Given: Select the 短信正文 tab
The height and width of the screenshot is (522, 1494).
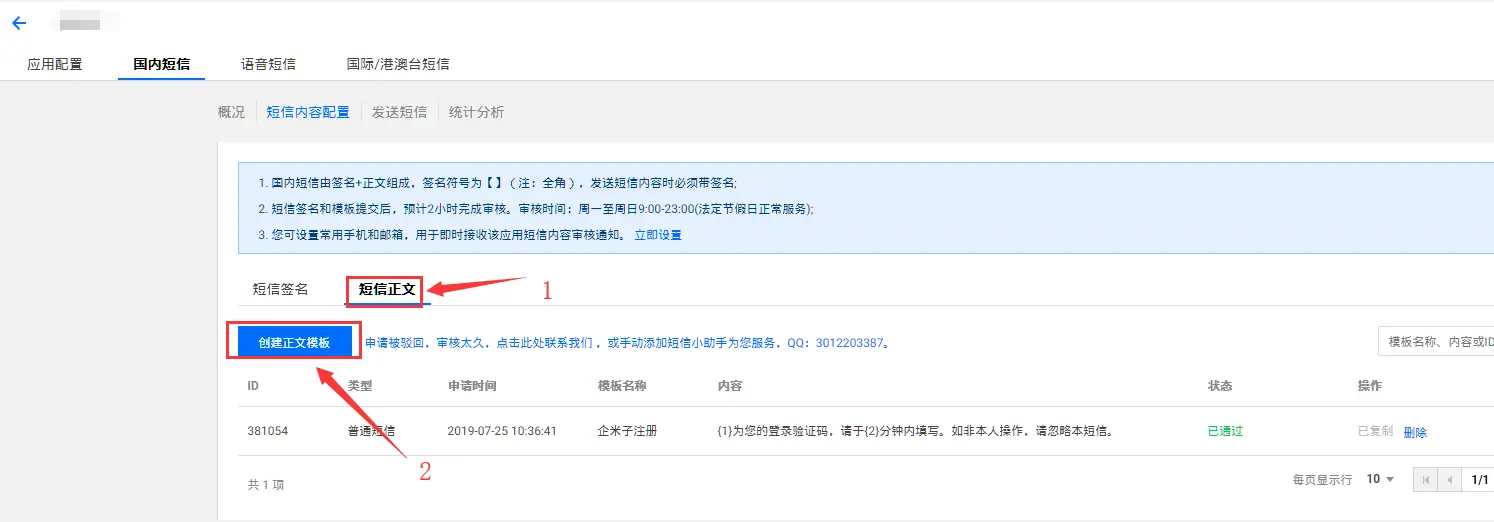Looking at the screenshot, I should [x=386, y=289].
